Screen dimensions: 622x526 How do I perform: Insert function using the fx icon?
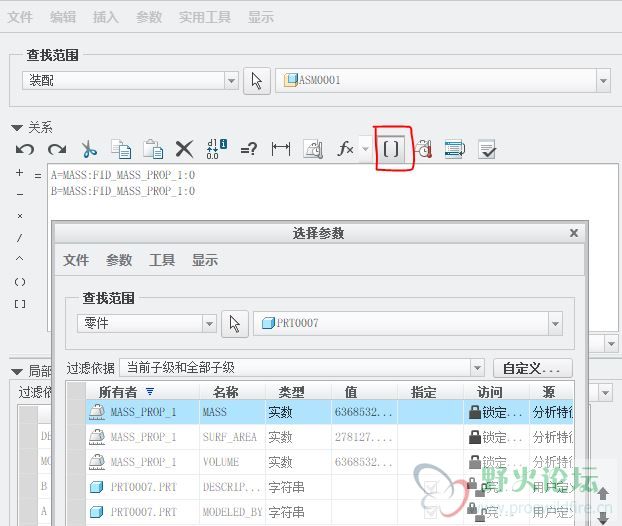coord(345,149)
